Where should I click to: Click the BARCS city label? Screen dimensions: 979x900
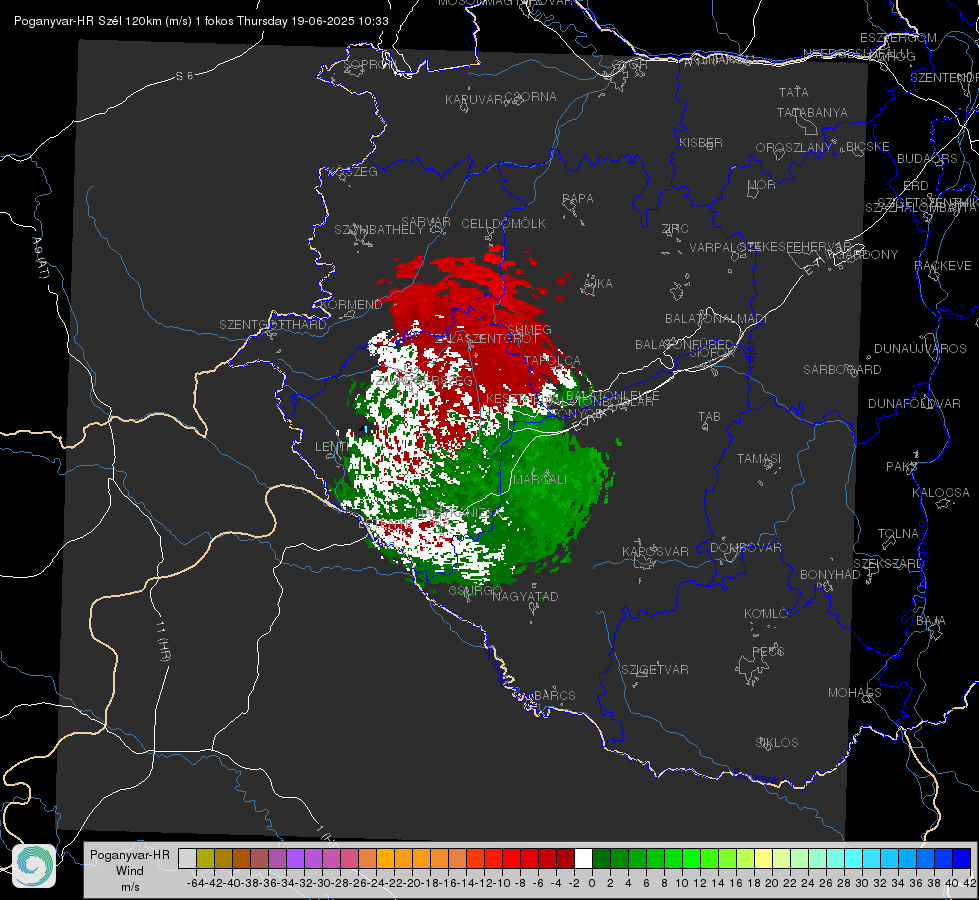click(x=554, y=696)
